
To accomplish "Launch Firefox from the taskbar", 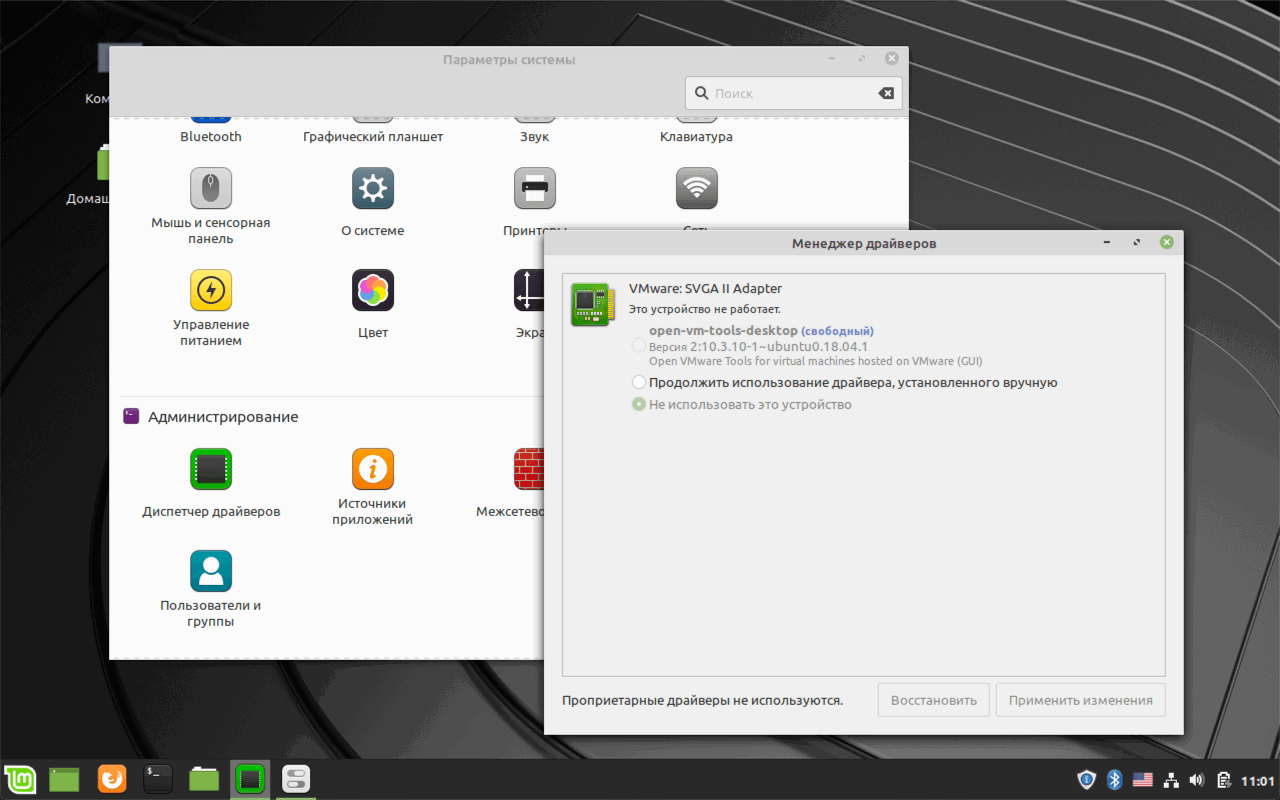I will pyautogui.click(x=111, y=779).
